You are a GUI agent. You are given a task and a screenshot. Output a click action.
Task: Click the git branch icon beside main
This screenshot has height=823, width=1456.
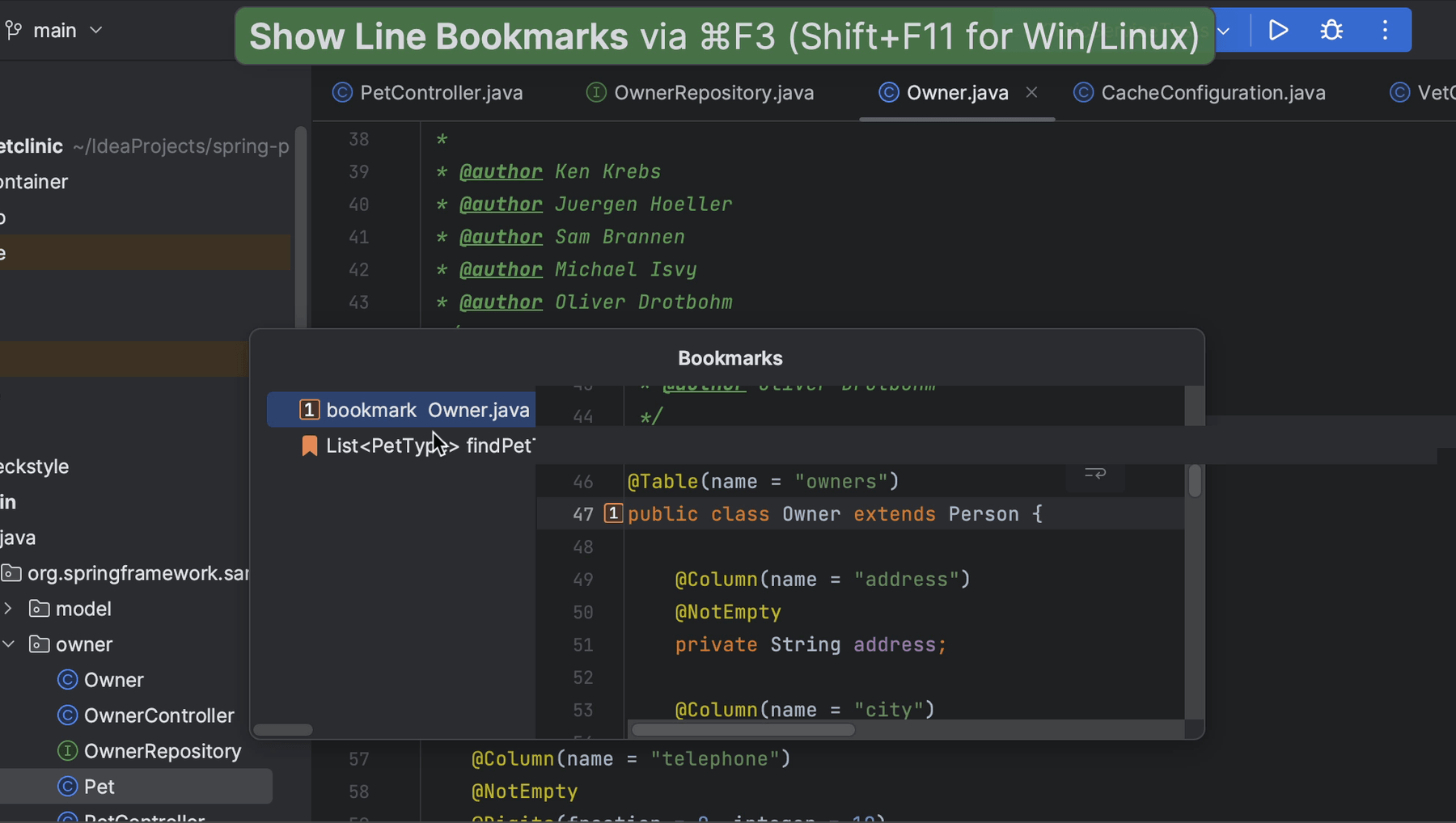(x=12, y=29)
